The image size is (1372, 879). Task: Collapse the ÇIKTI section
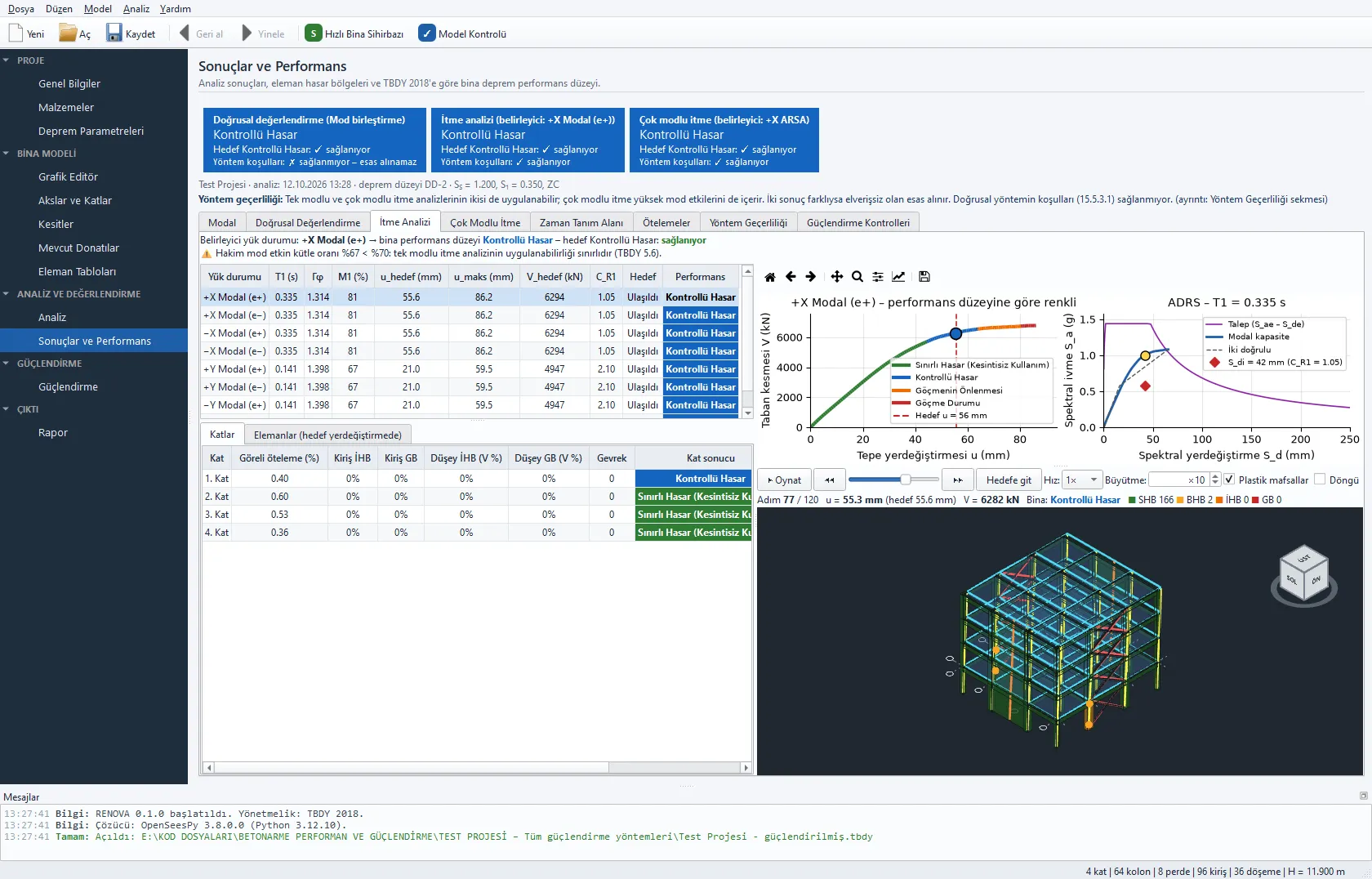click(x=7, y=409)
